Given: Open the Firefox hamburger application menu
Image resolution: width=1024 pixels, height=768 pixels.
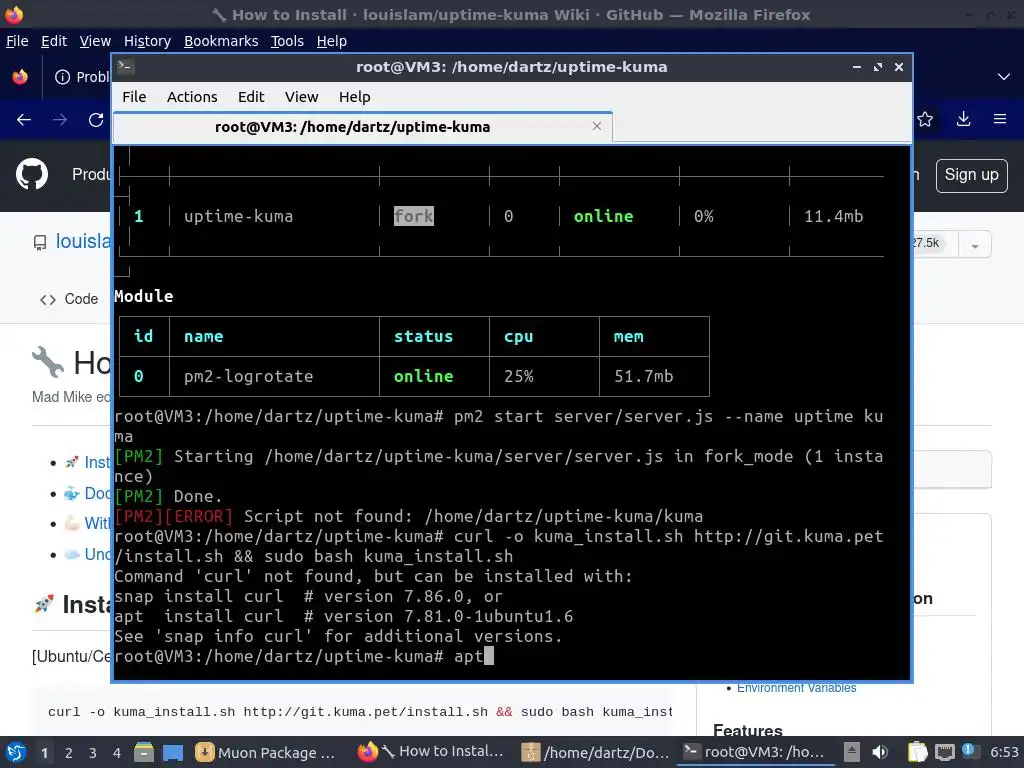Looking at the screenshot, I should pos(1000,119).
